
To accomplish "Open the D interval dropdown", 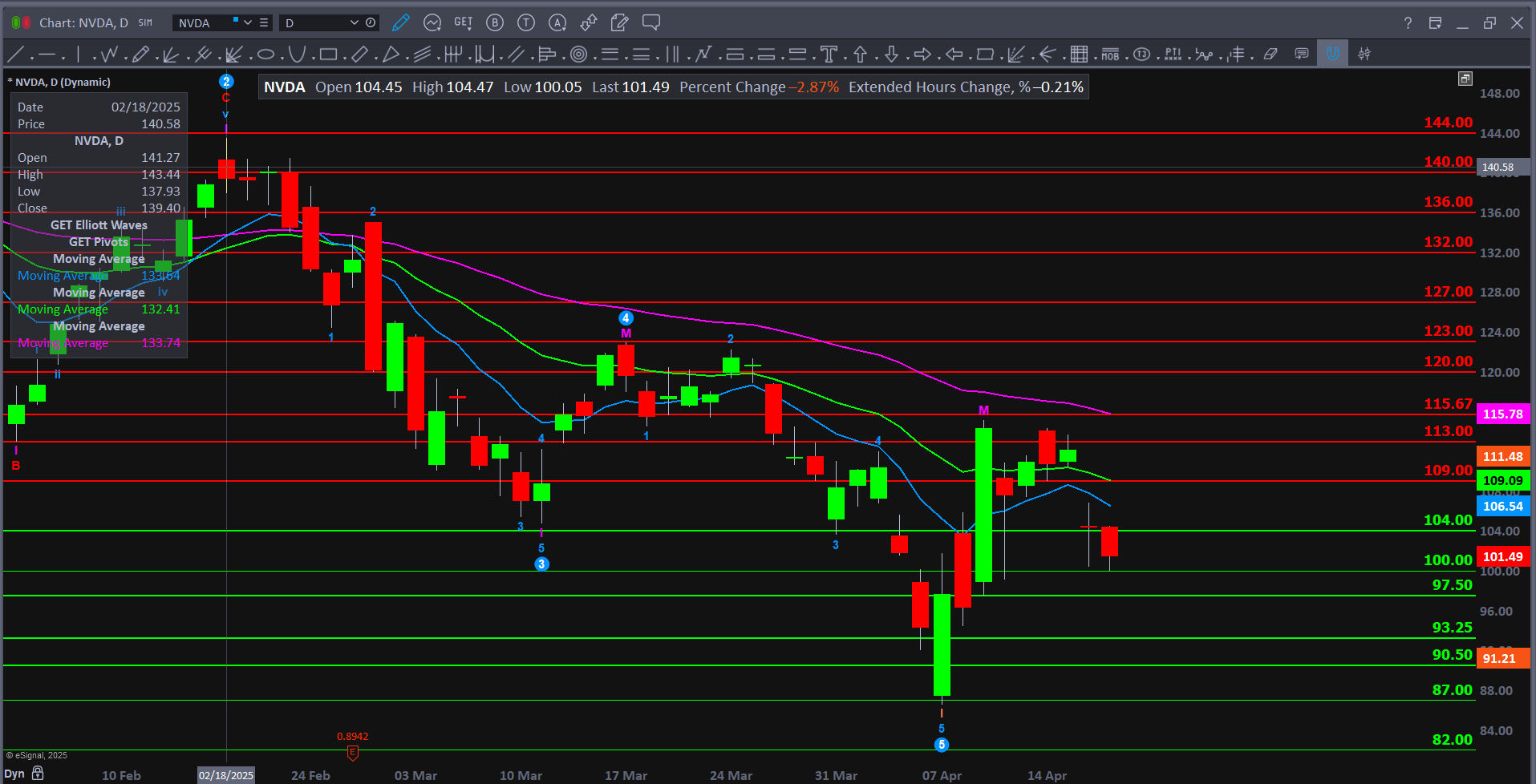I will (x=354, y=23).
